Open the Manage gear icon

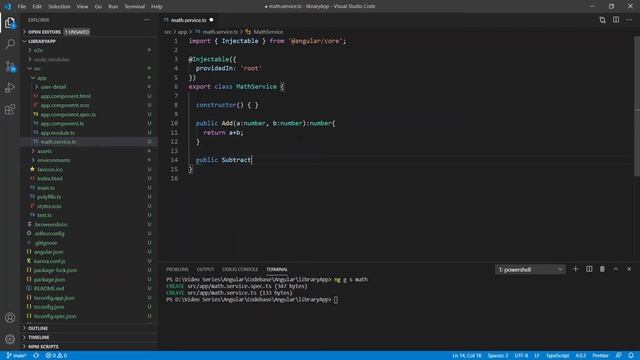(x=10, y=339)
